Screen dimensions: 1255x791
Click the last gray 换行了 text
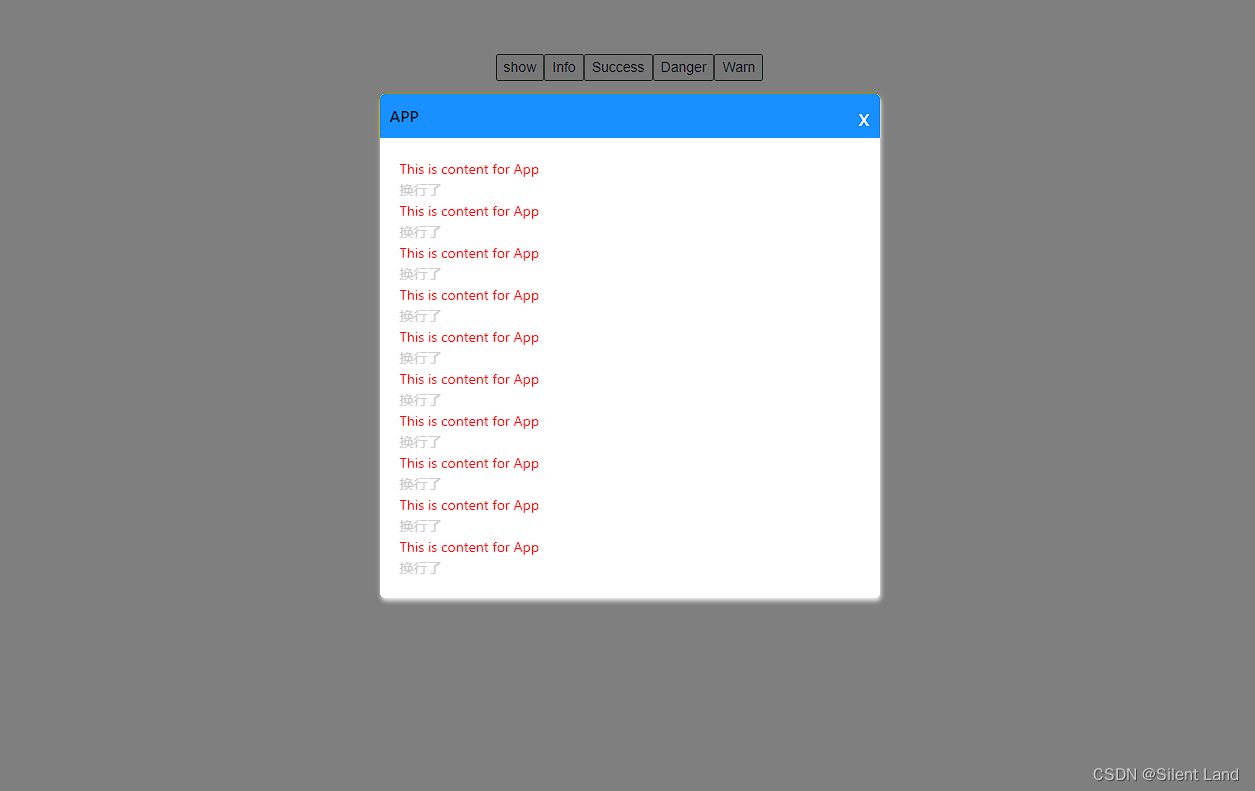point(421,568)
